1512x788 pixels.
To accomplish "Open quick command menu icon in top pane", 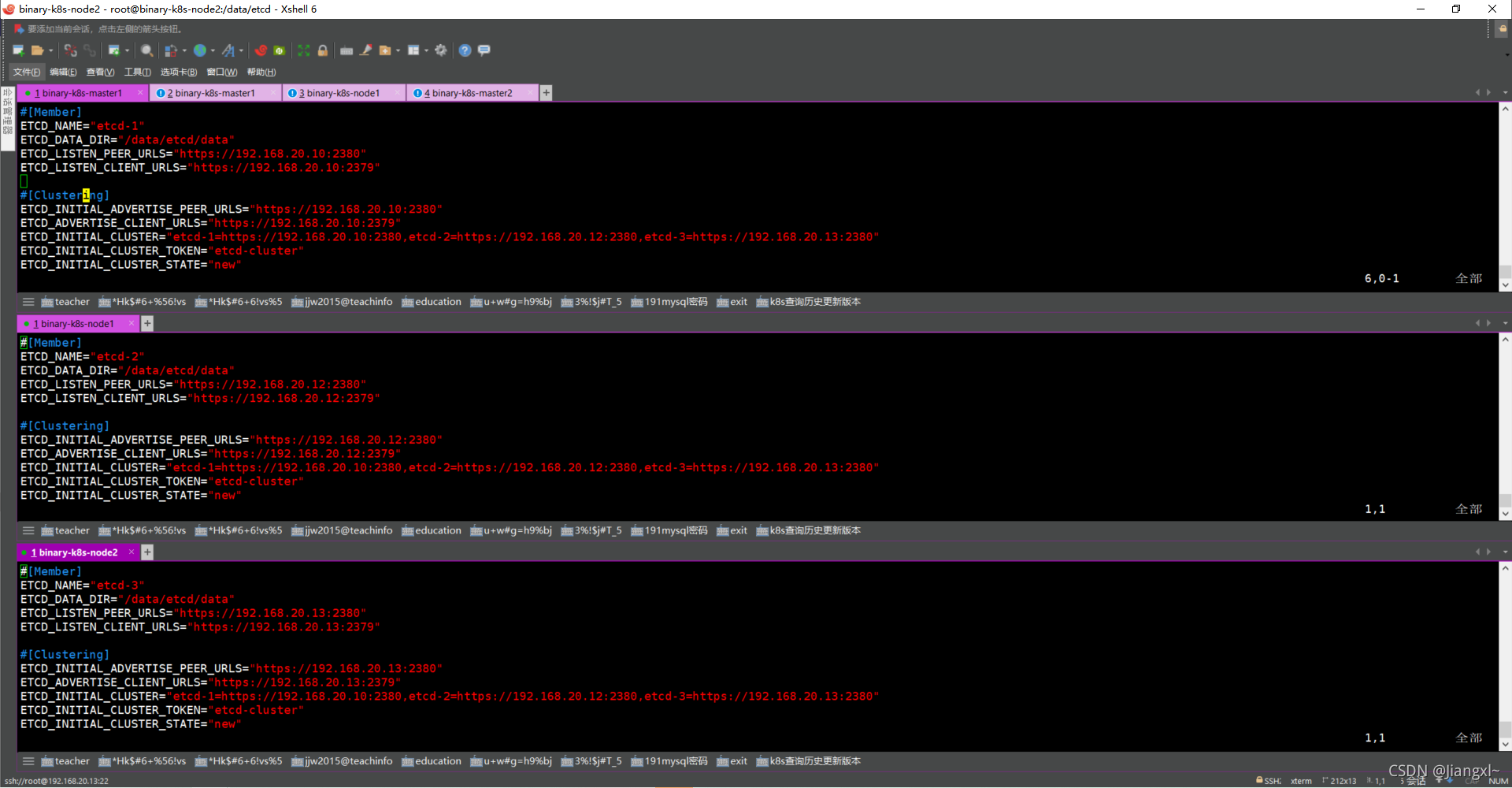I will coord(28,302).
